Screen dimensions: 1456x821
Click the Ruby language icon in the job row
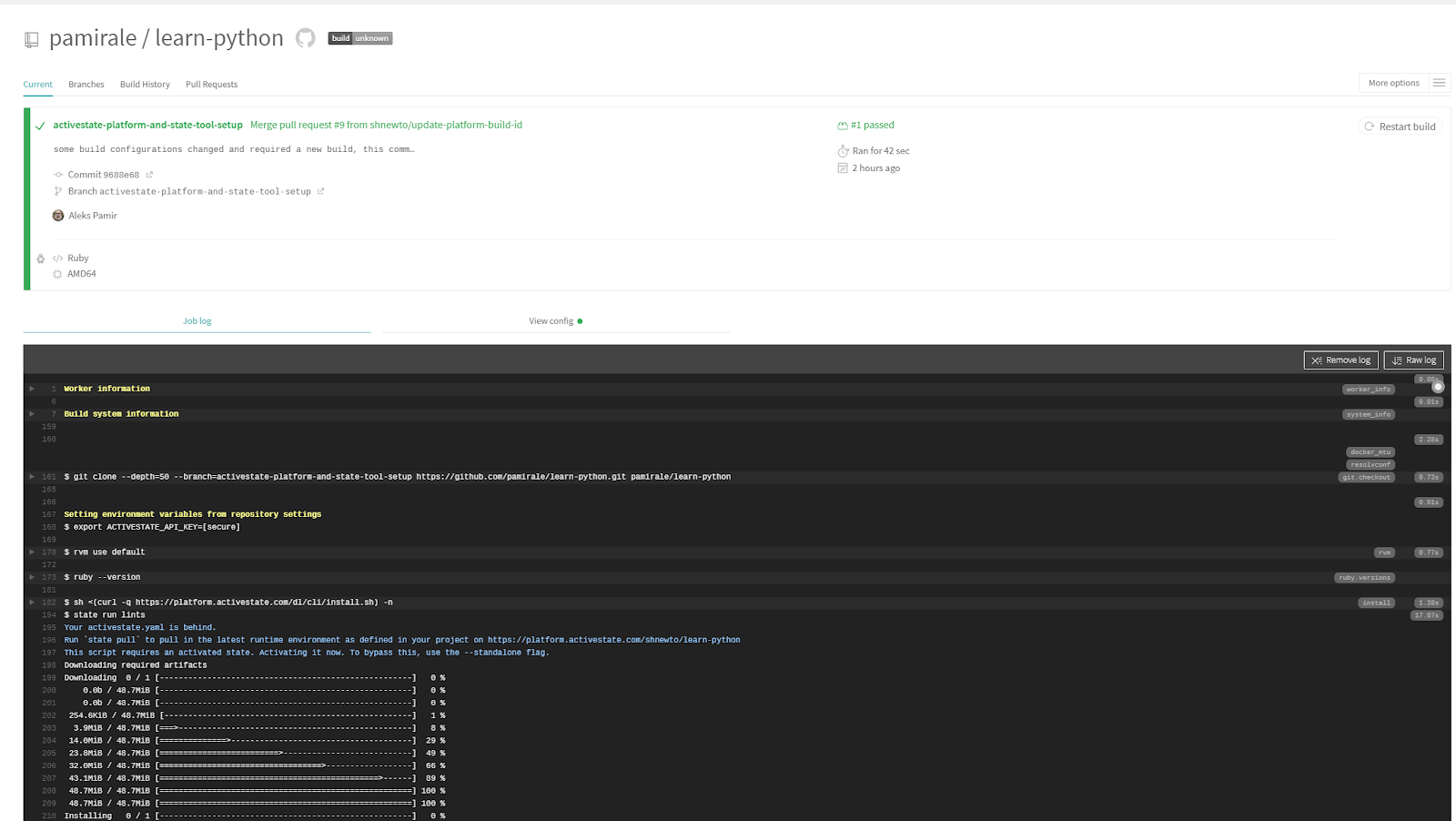click(x=56, y=258)
